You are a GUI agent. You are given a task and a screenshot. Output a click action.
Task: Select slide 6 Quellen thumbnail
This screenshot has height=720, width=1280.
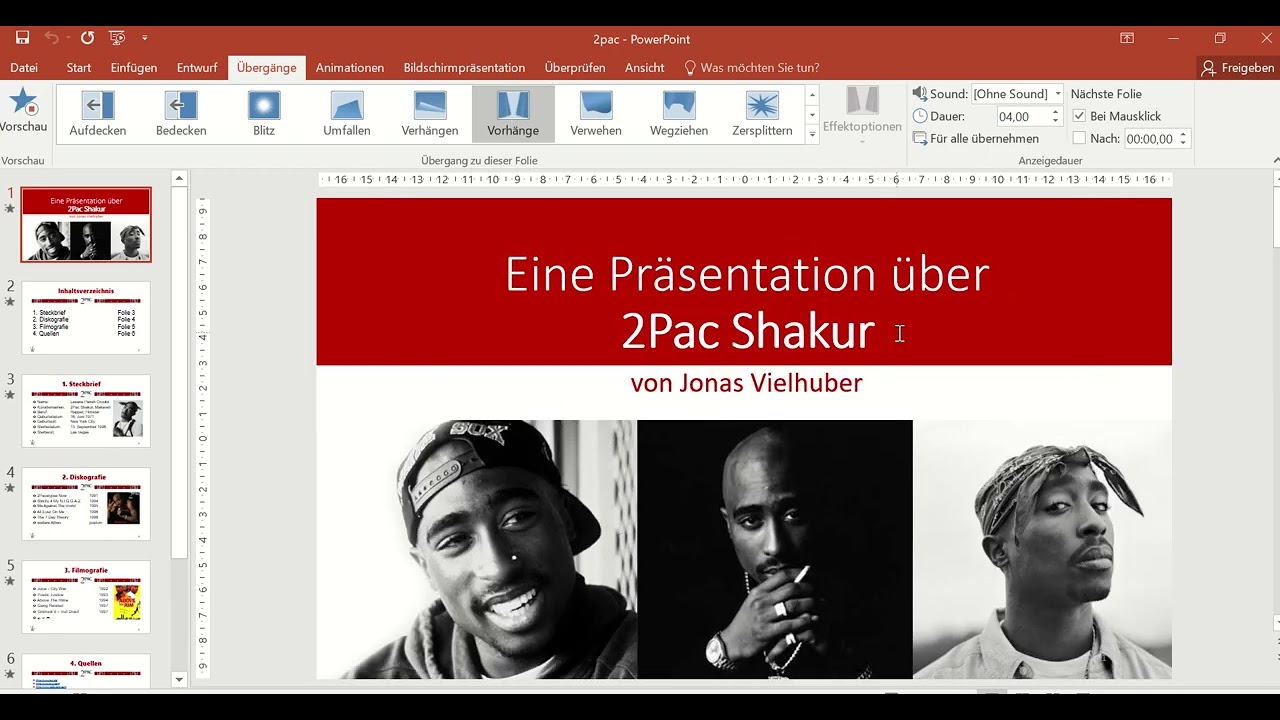(x=86, y=671)
